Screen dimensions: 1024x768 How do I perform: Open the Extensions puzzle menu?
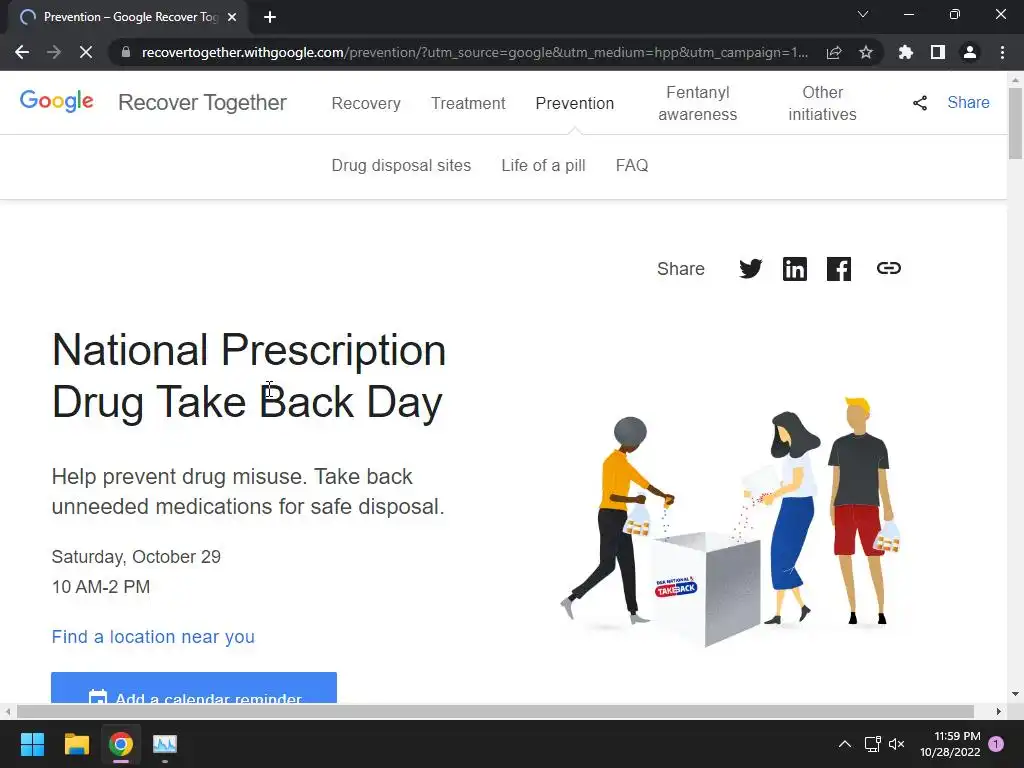pyautogui.click(x=906, y=52)
